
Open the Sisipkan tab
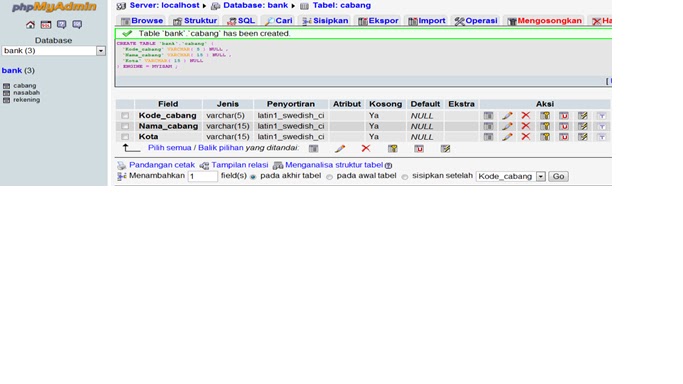(325, 21)
